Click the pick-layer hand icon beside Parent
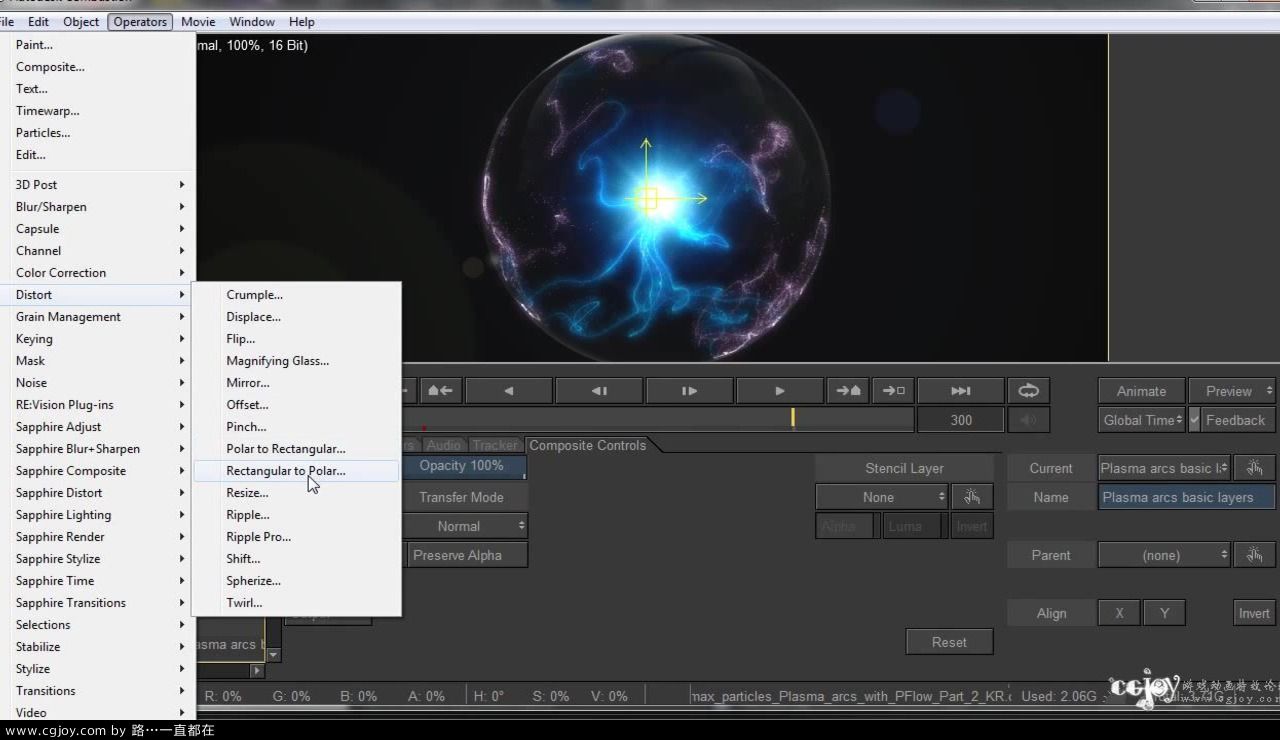Image resolution: width=1280 pixels, height=740 pixels. pos(1254,555)
